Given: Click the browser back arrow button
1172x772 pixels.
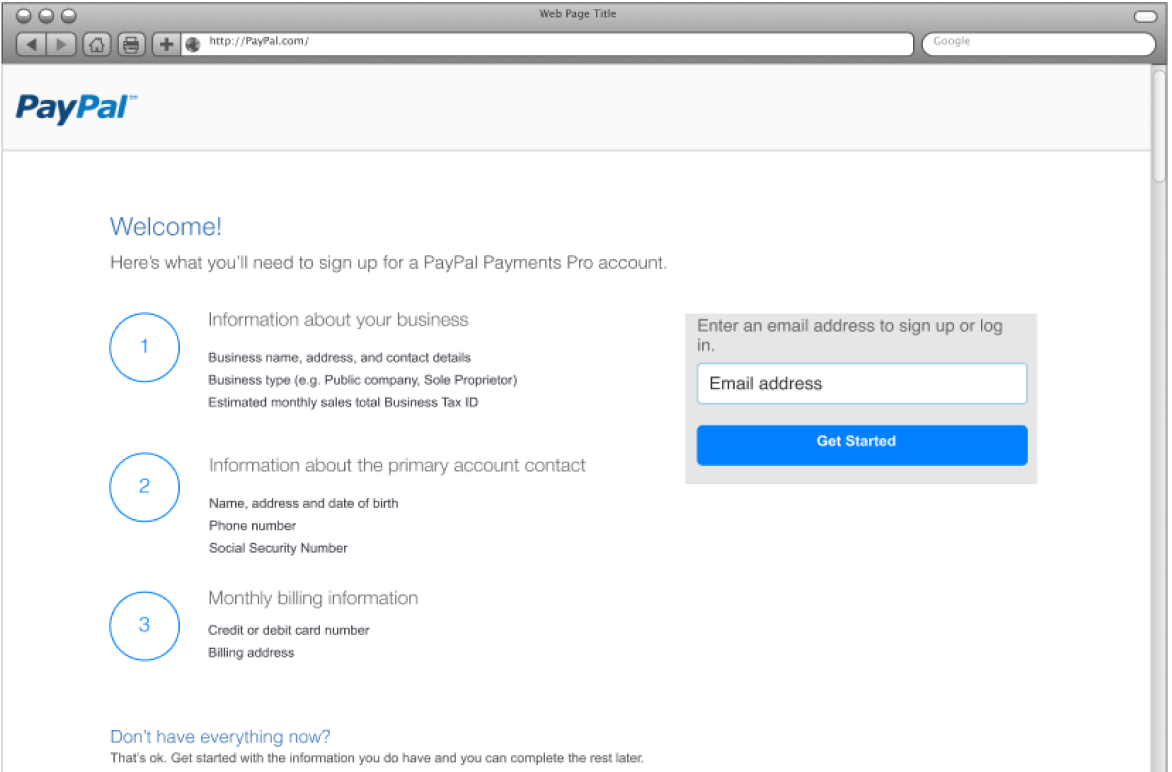Looking at the screenshot, I should tap(31, 45).
